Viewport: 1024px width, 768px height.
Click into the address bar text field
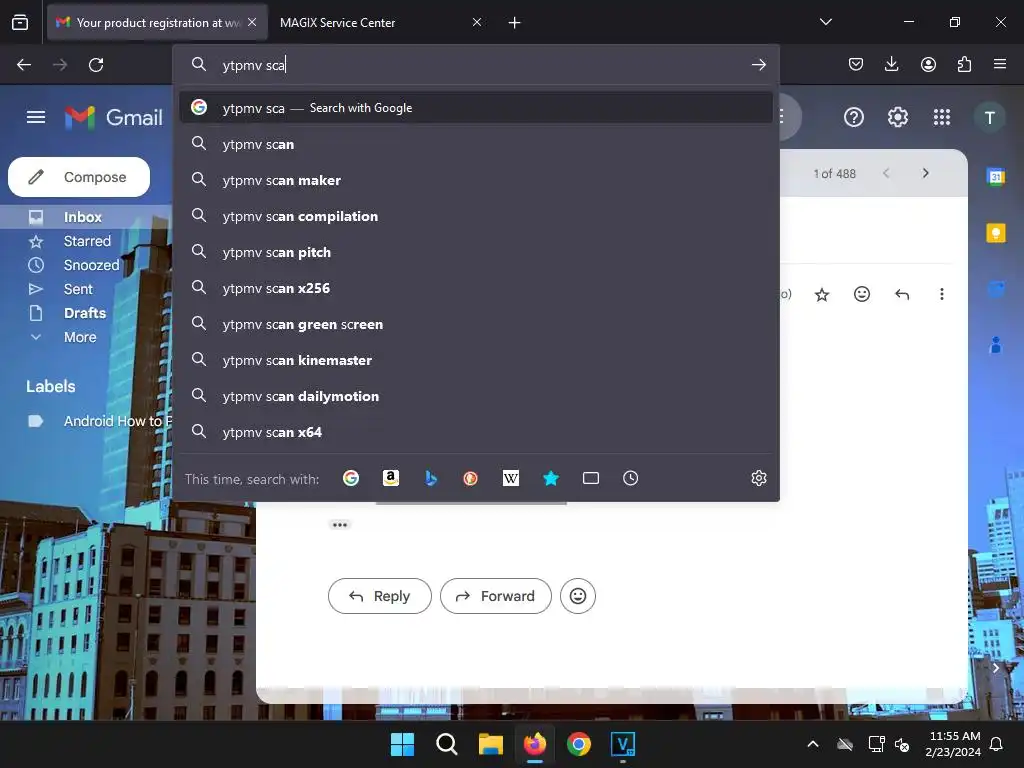pyautogui.click(x=477, y=65)
